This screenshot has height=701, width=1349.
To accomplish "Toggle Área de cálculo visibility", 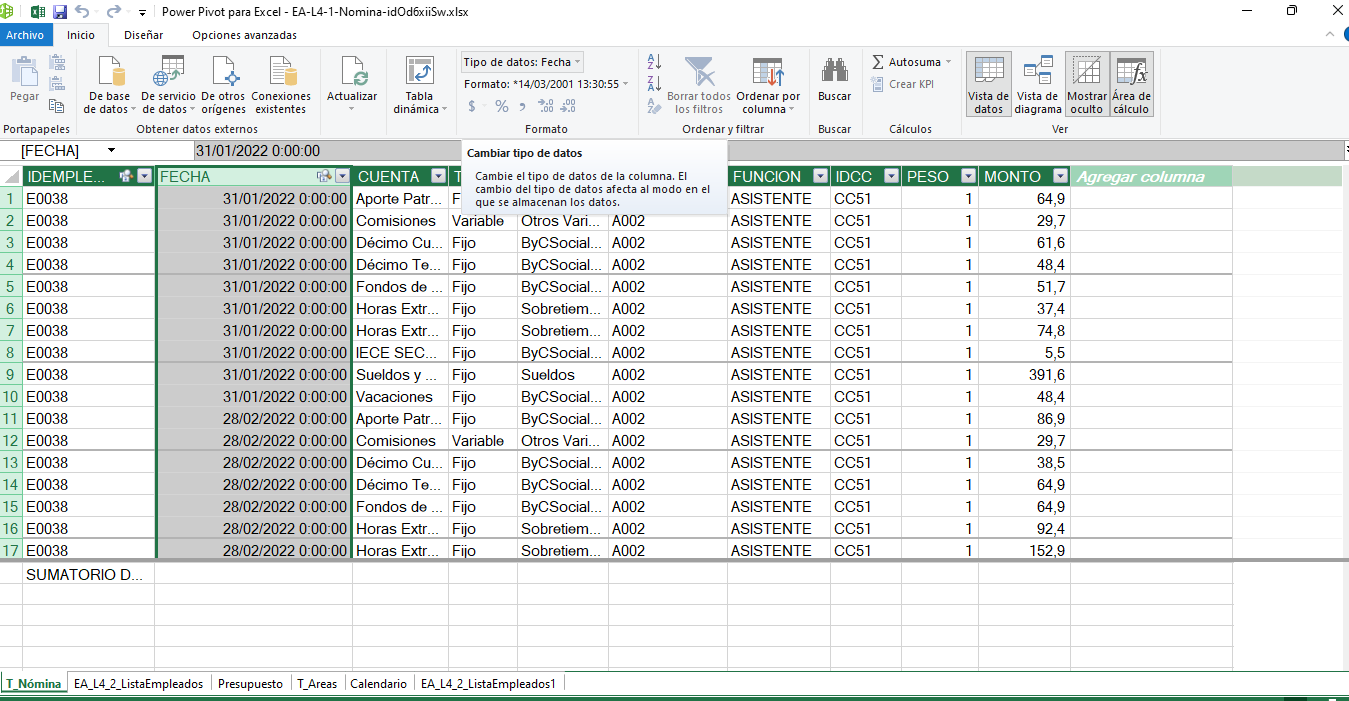I will [1131, 73].
